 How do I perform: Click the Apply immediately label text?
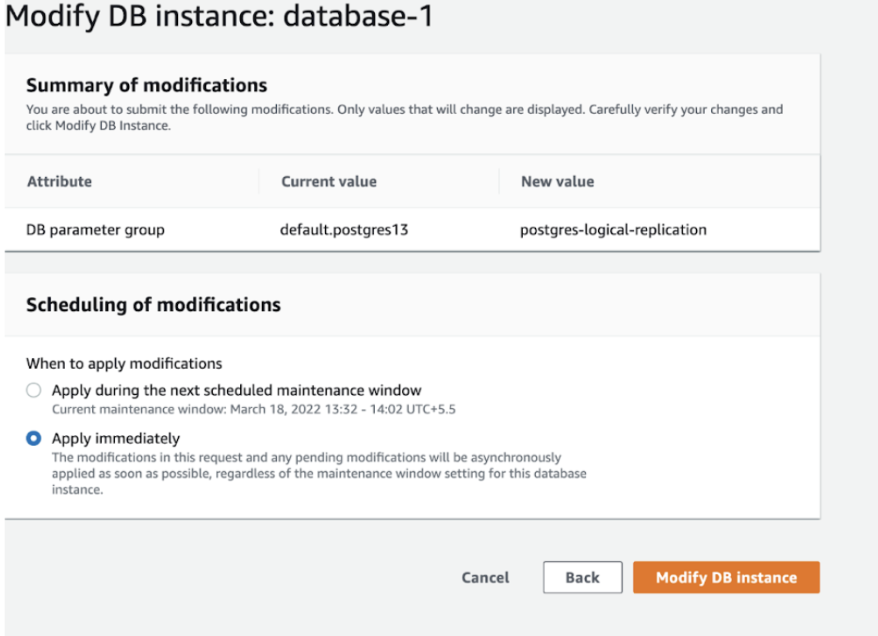pyautogui.click(x=116, y=438)
